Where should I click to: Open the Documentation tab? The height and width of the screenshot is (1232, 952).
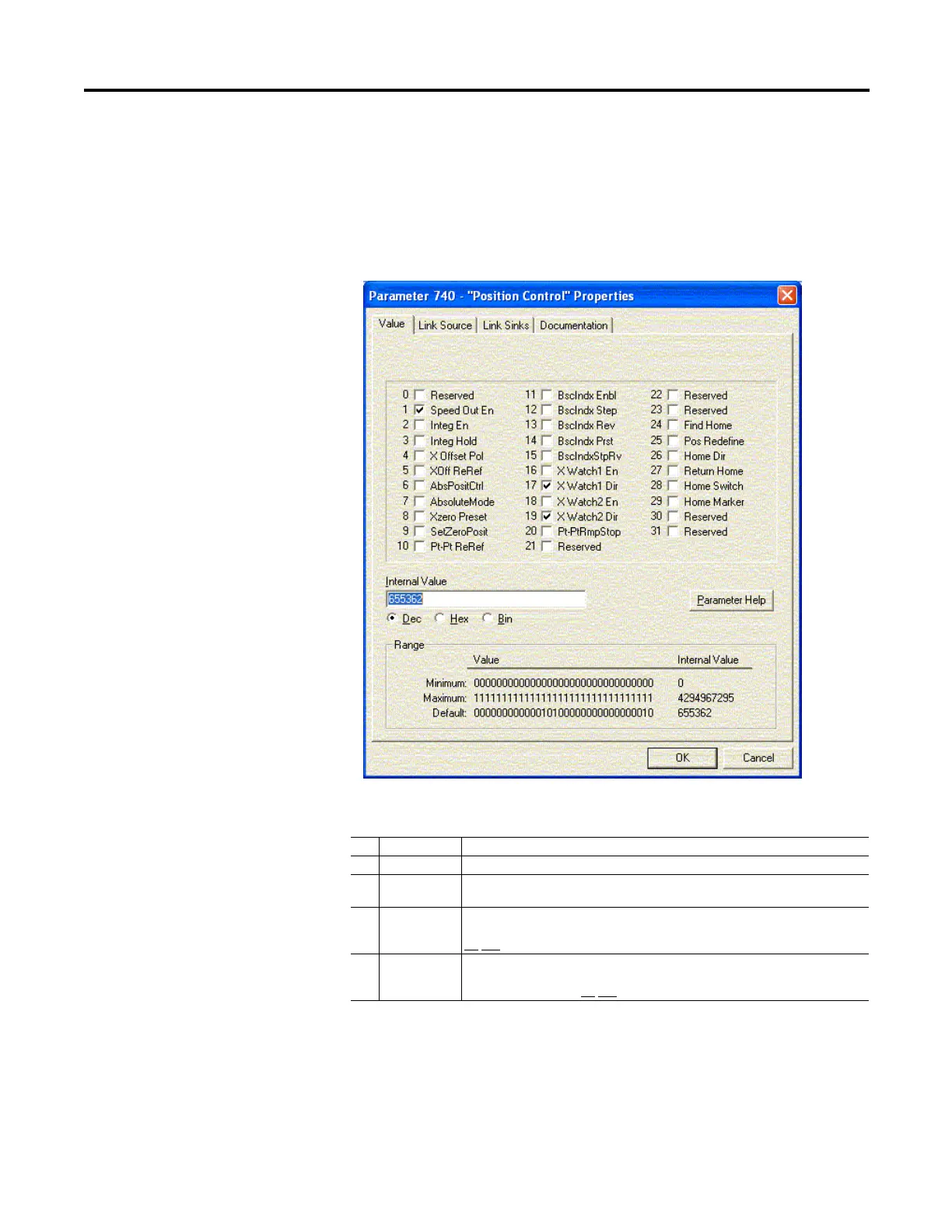574,325
